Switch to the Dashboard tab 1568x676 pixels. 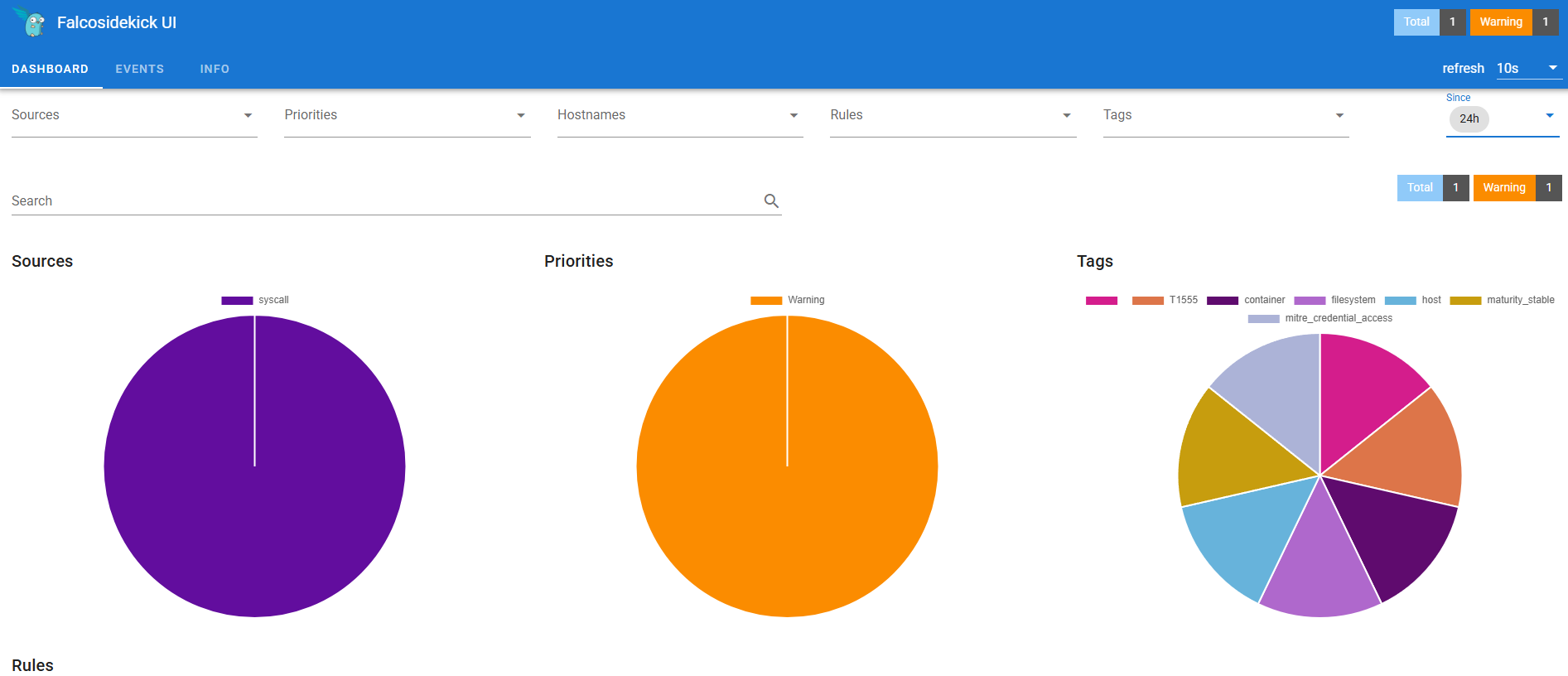click(x=51, y=69)
